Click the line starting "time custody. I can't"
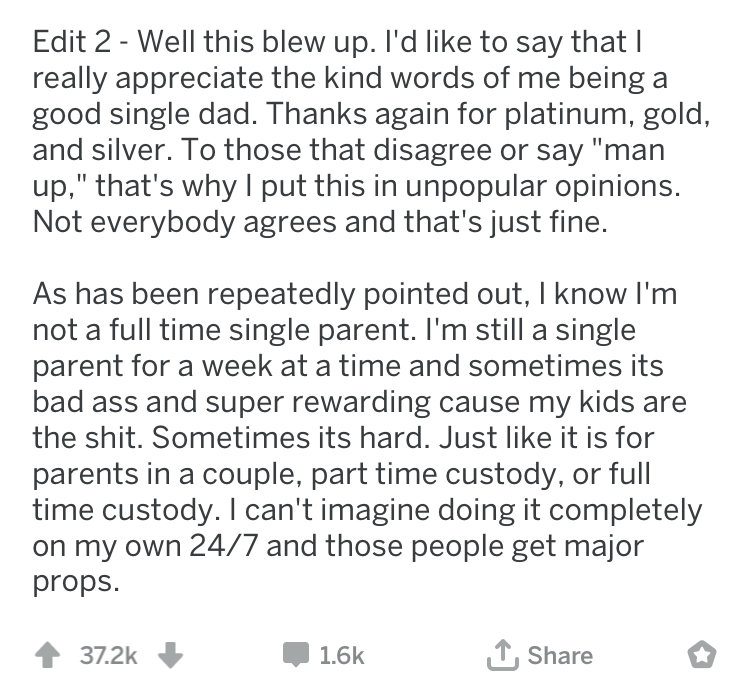The image size is (750, 687). pos(367,510)
